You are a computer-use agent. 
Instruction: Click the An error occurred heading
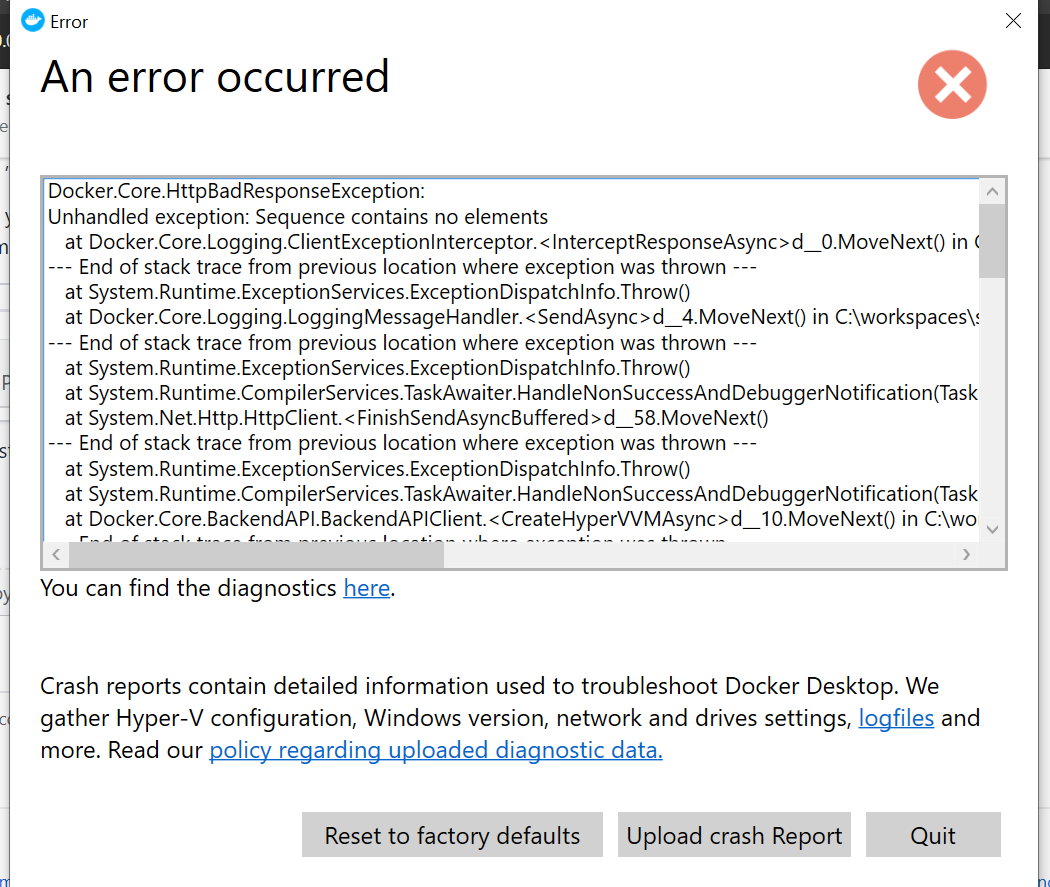click(214, 77)
